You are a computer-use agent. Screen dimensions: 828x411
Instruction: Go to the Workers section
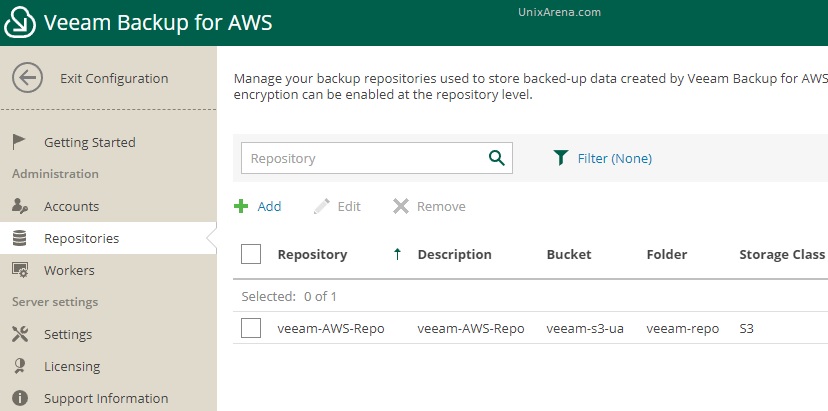pyautogui.click(x=69, y=270)
